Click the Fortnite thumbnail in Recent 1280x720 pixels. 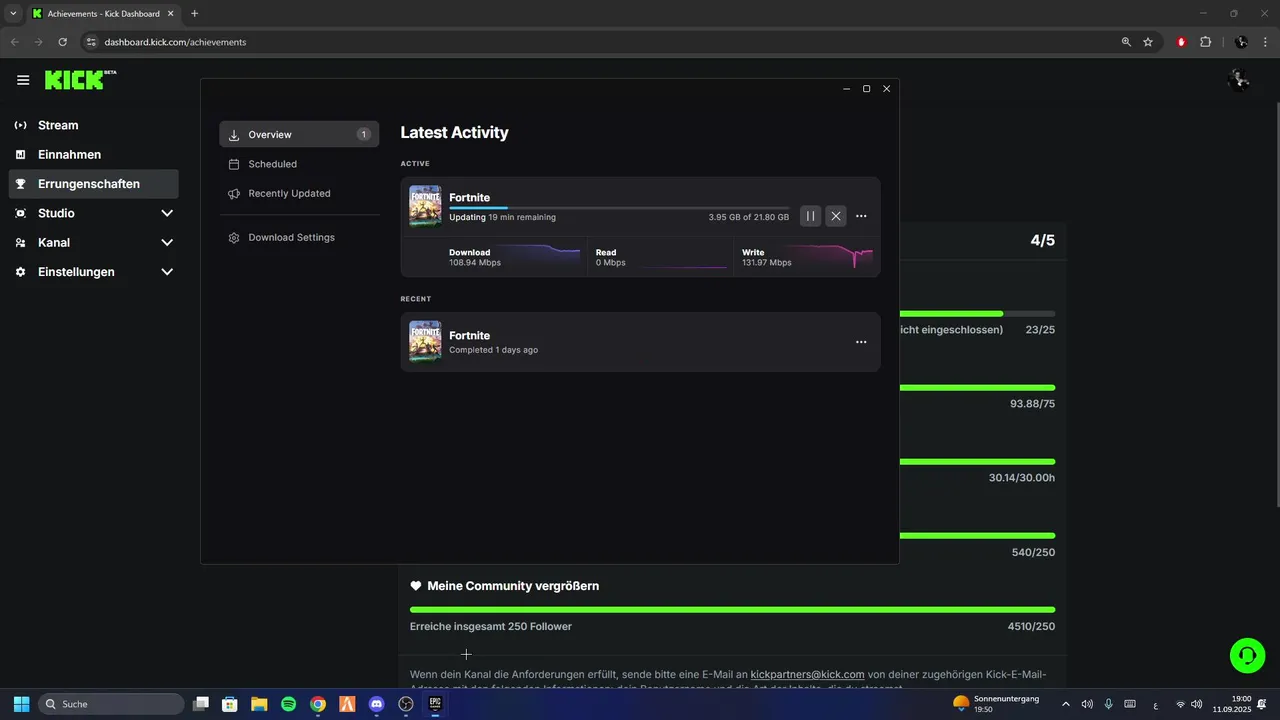click(x=425, y=341)
